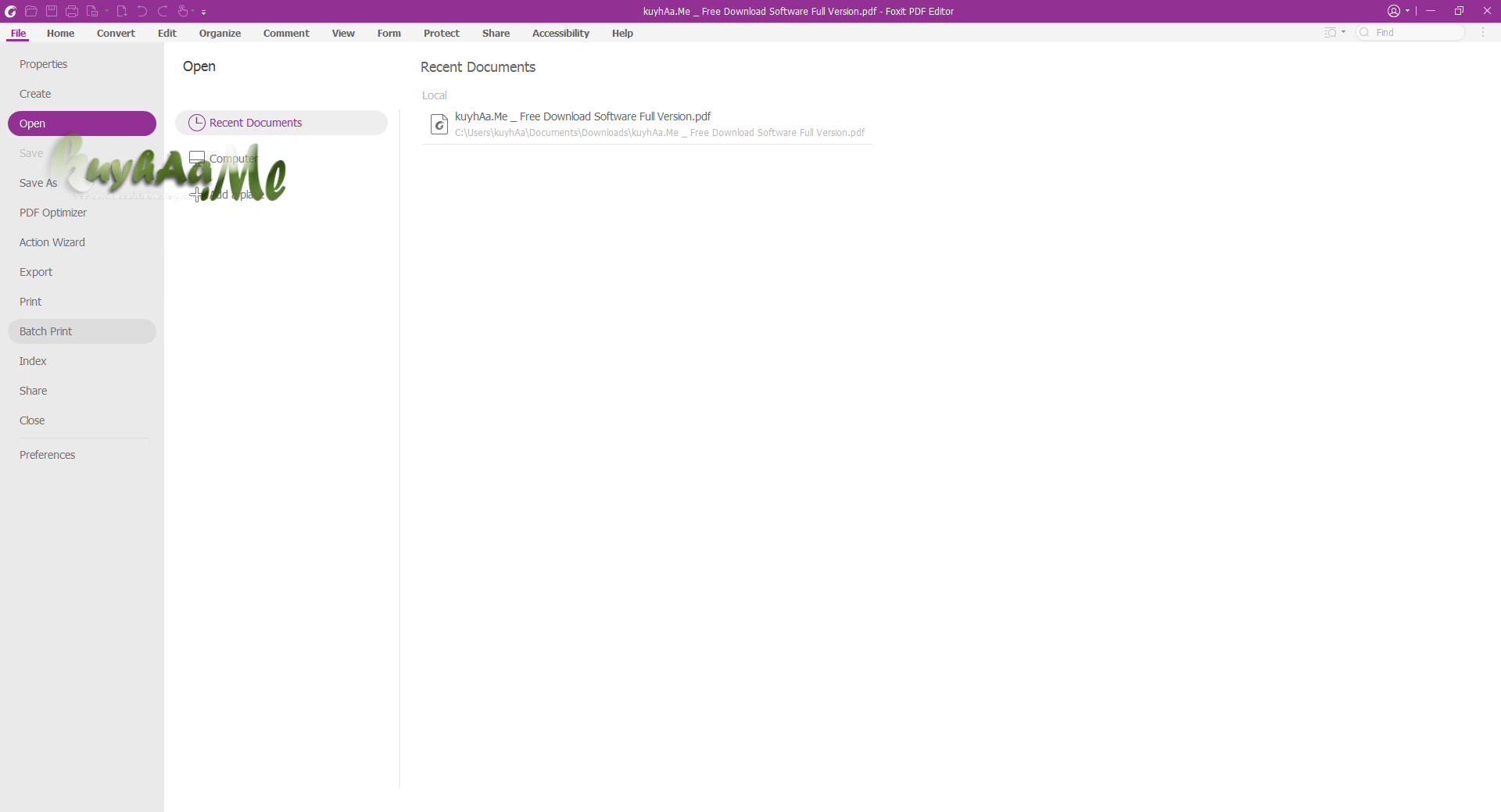Choose Print in the File sidebar
The image size is (1501, 812).
tap(82, 302)
